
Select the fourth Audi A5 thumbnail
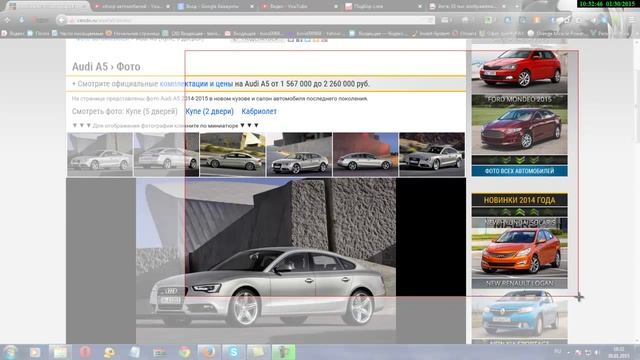point(299,154)
